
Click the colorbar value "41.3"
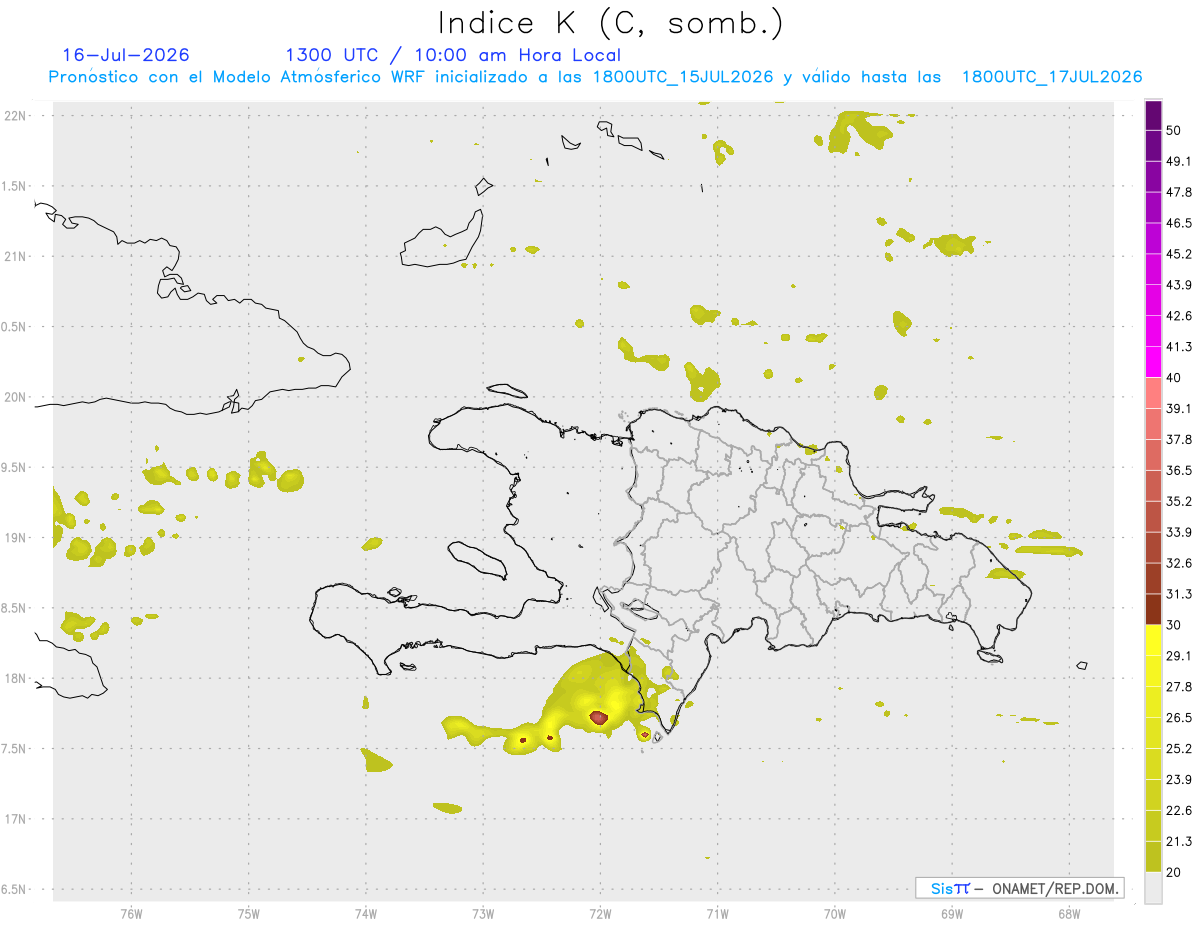click(1179, 347)
